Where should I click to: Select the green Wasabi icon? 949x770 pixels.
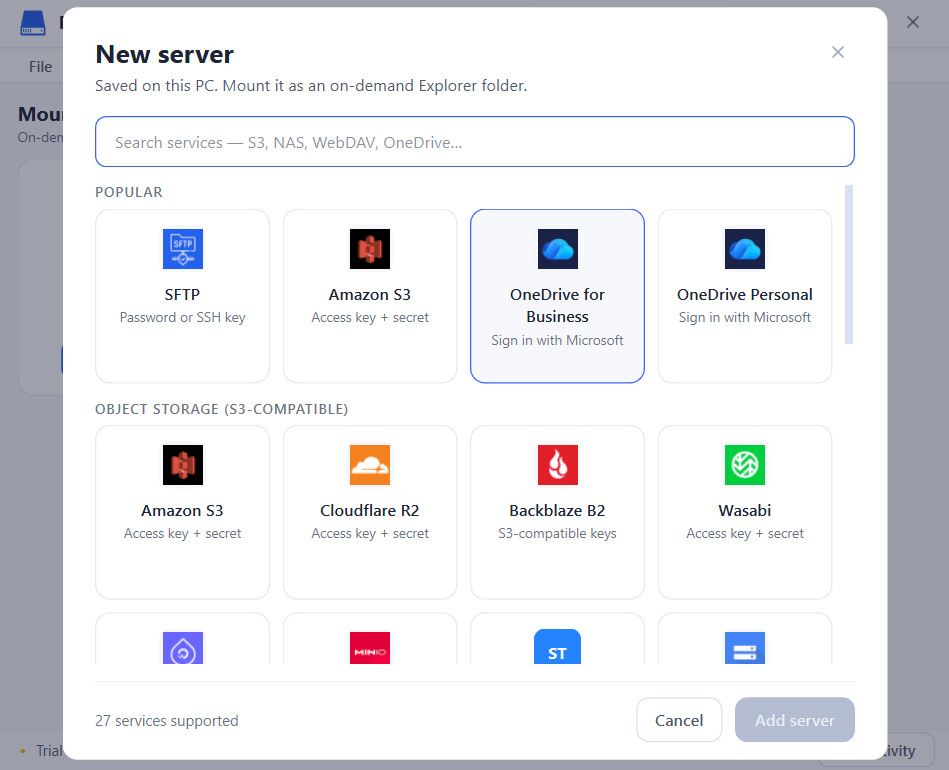[x=744, y=465]
